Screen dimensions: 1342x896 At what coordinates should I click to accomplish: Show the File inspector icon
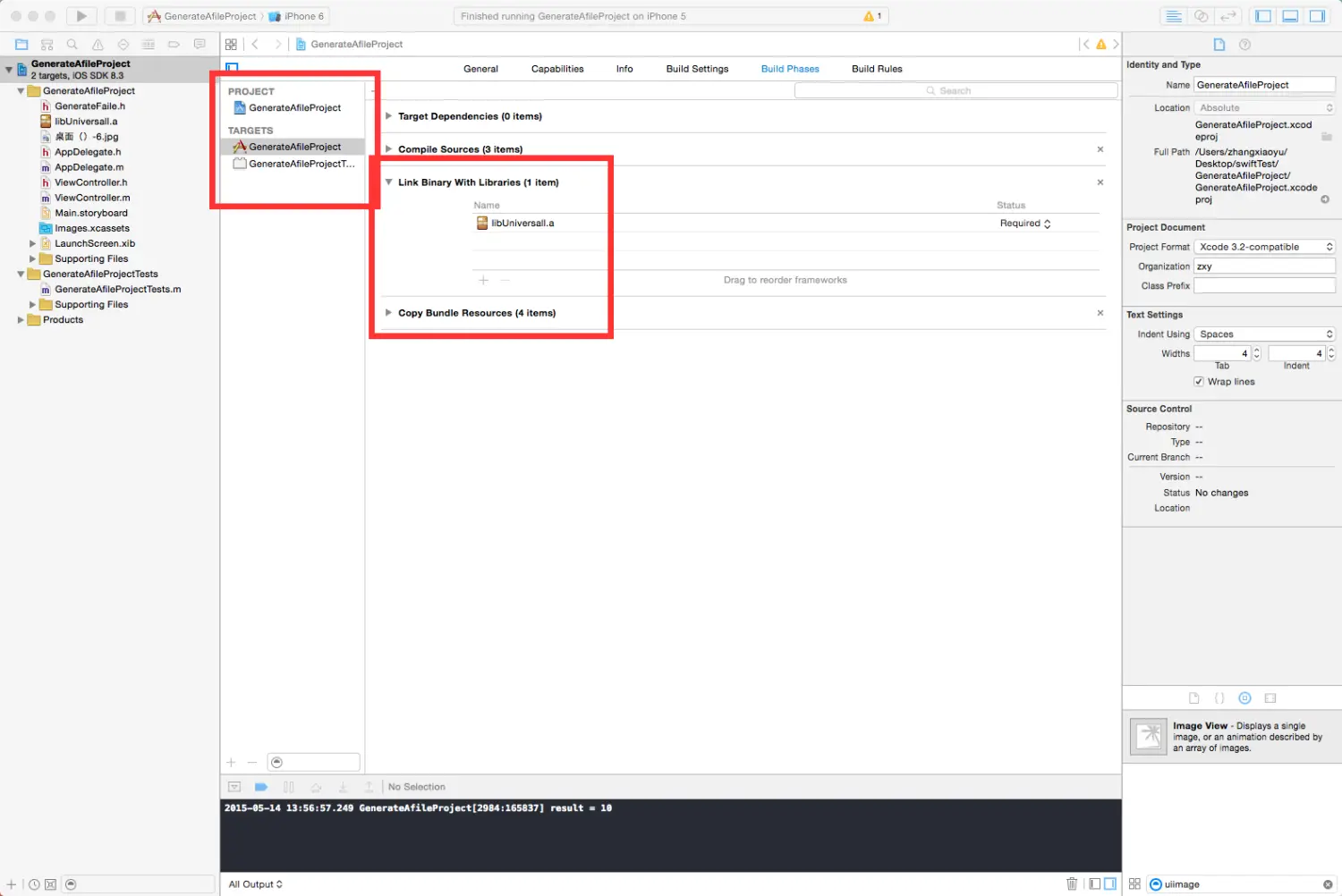(x=1219, y=44)
